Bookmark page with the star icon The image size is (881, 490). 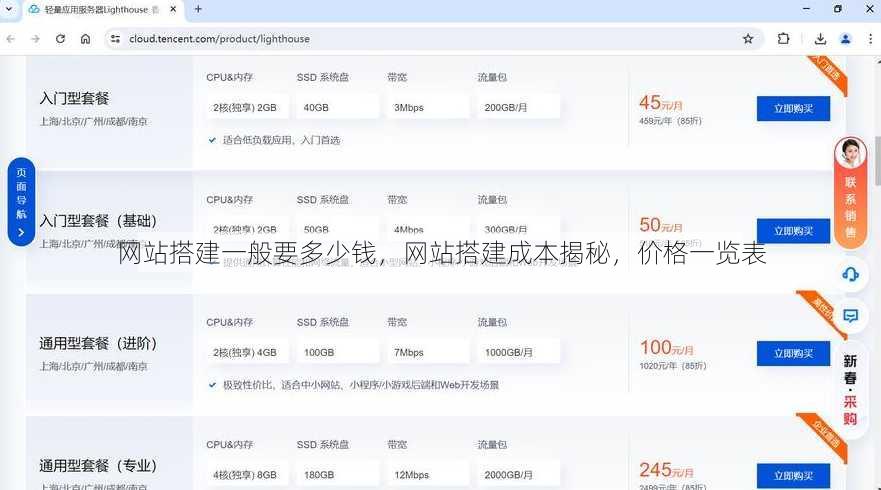point(748,39)
